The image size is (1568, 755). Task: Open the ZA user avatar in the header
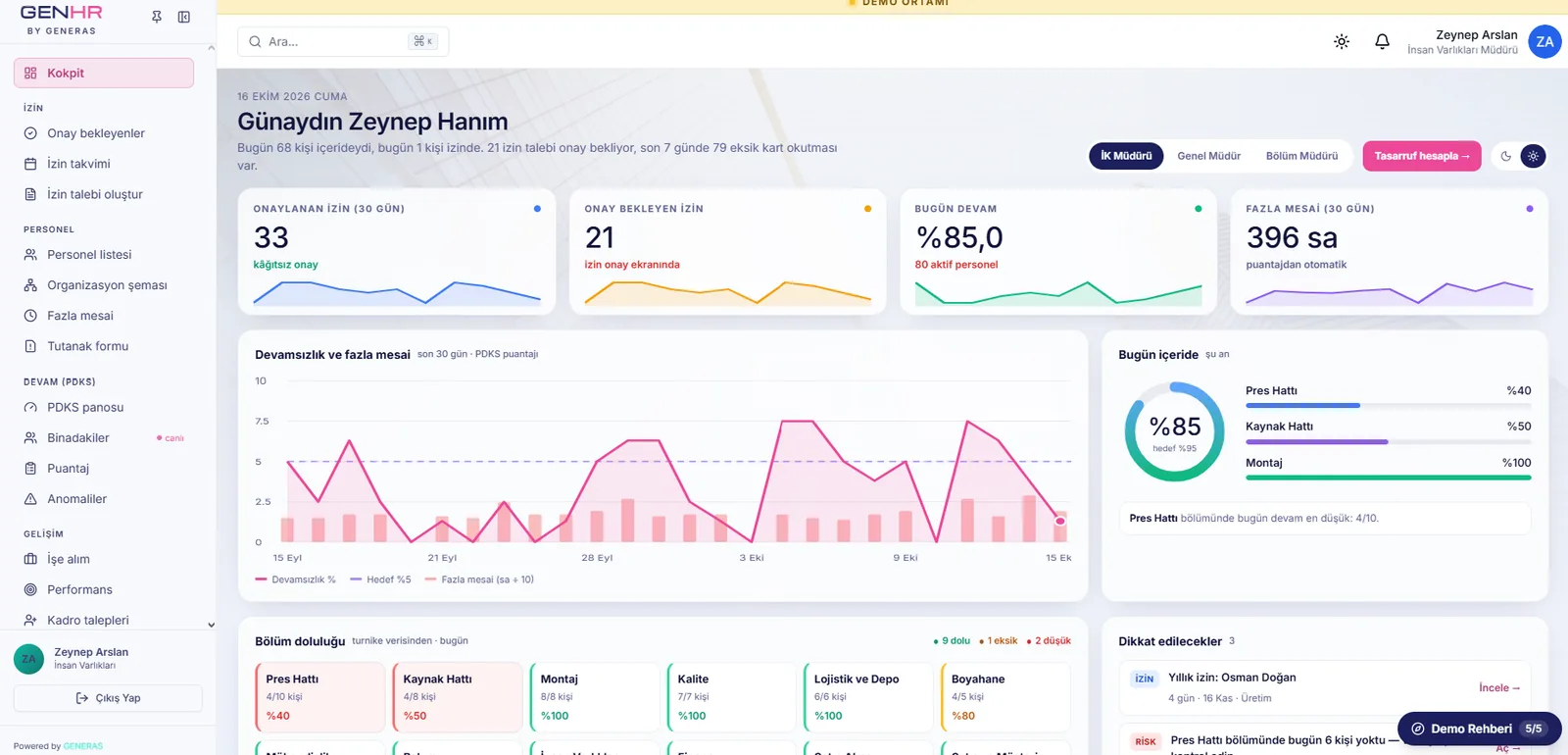point(1544,41)
